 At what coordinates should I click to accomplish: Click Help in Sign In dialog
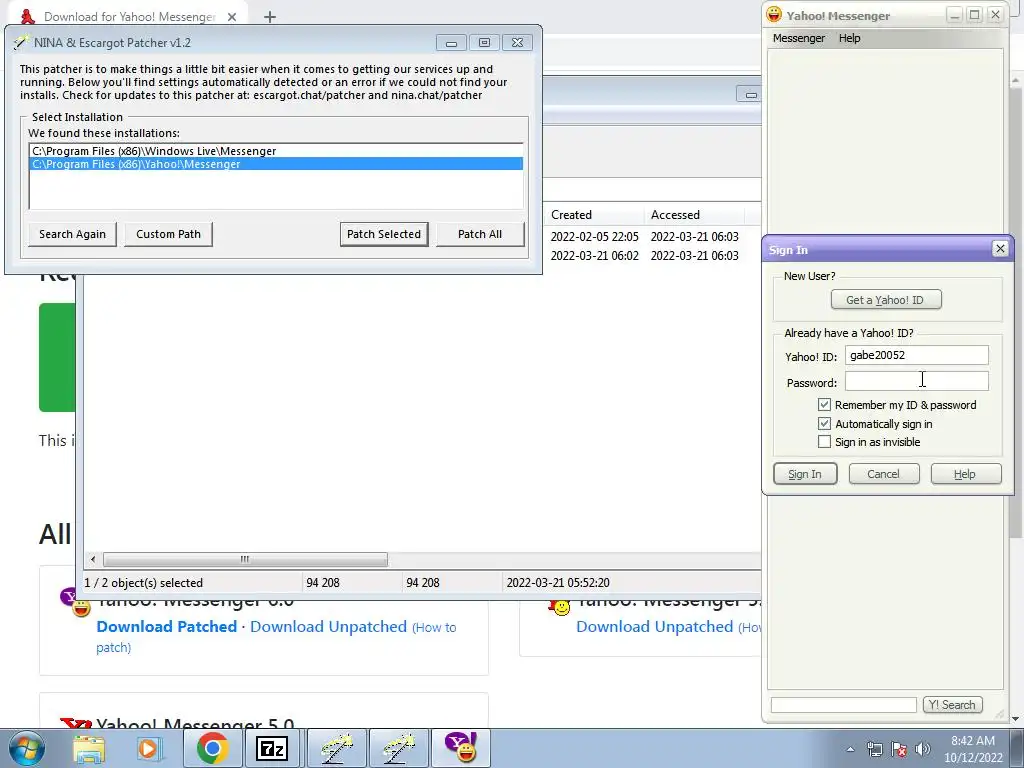(x=965, y=474)
